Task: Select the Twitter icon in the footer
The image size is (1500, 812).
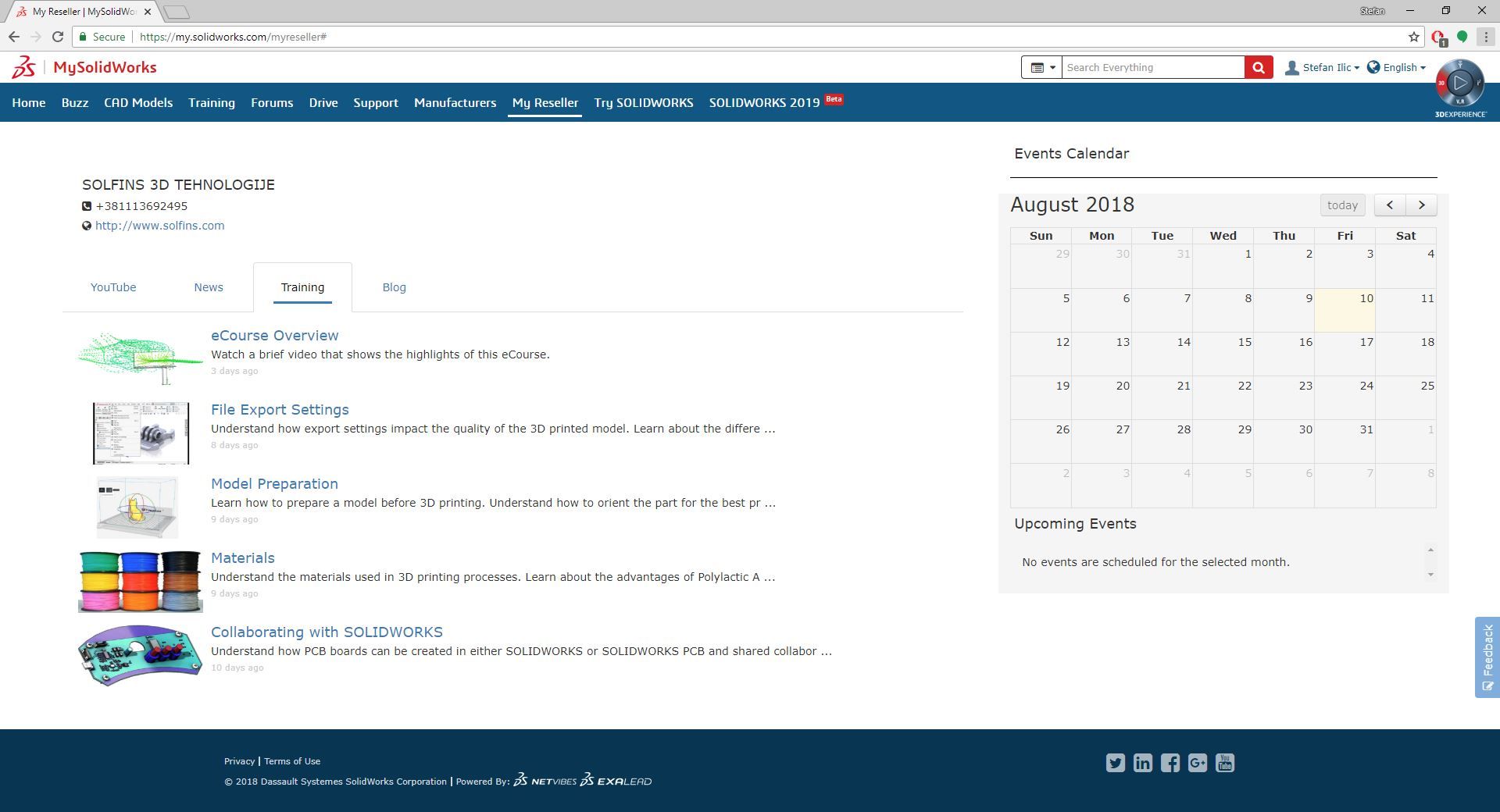Action: pyautogui.click(x=1115, y=763)
